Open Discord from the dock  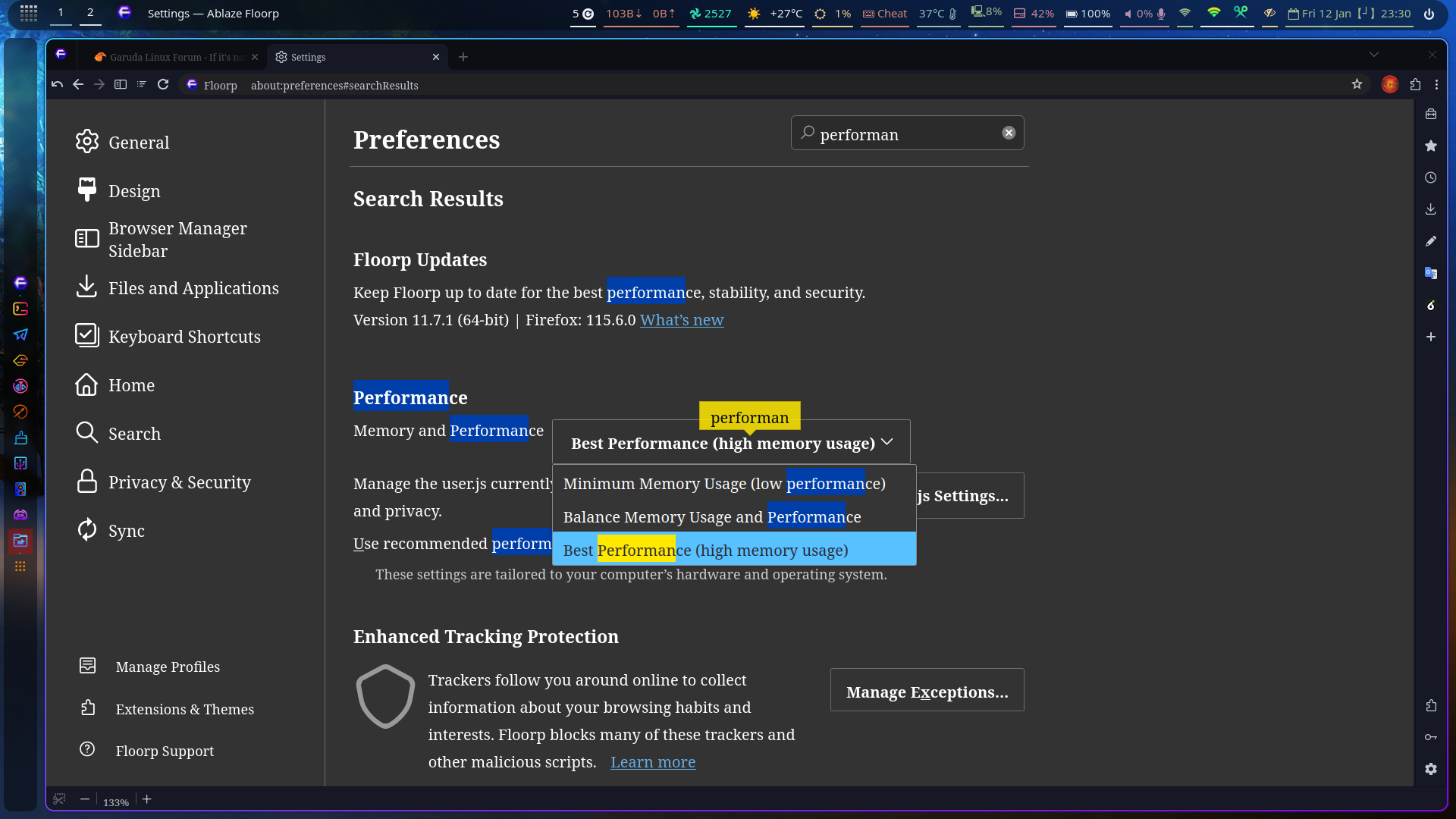tap(20, 515)
